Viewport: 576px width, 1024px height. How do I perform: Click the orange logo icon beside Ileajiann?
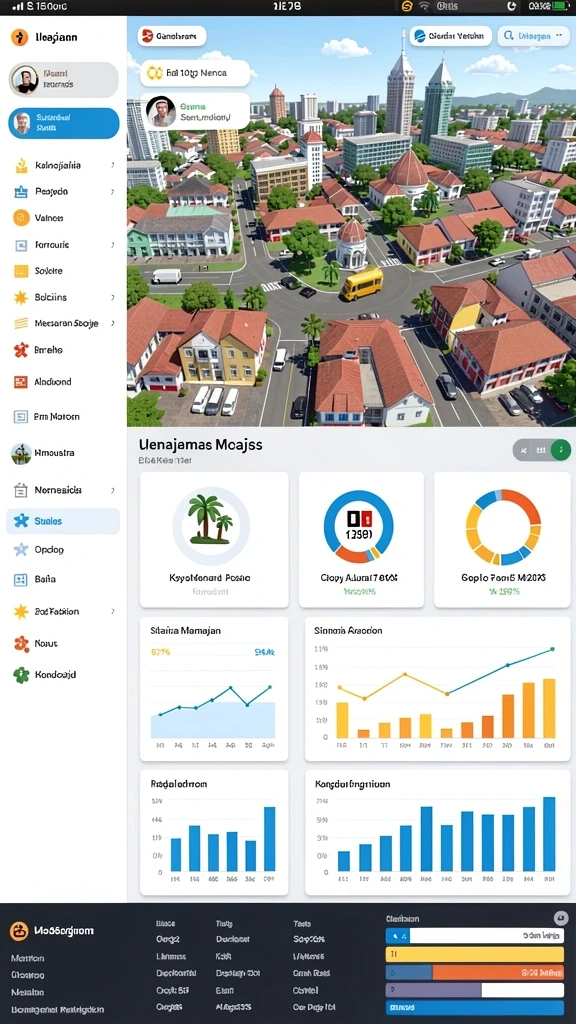(x=20, y=37)
